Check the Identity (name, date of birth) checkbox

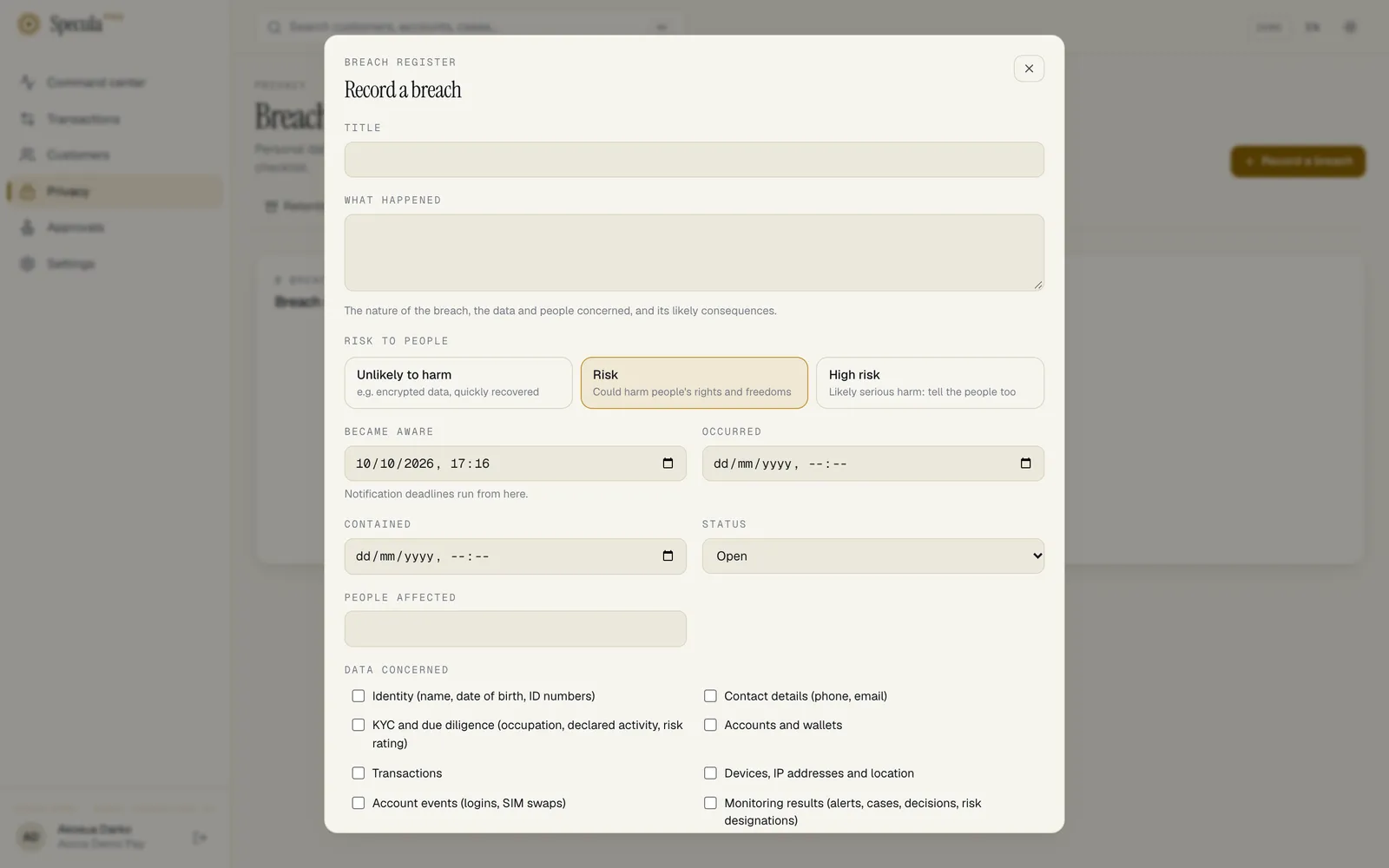pos(358,696)
